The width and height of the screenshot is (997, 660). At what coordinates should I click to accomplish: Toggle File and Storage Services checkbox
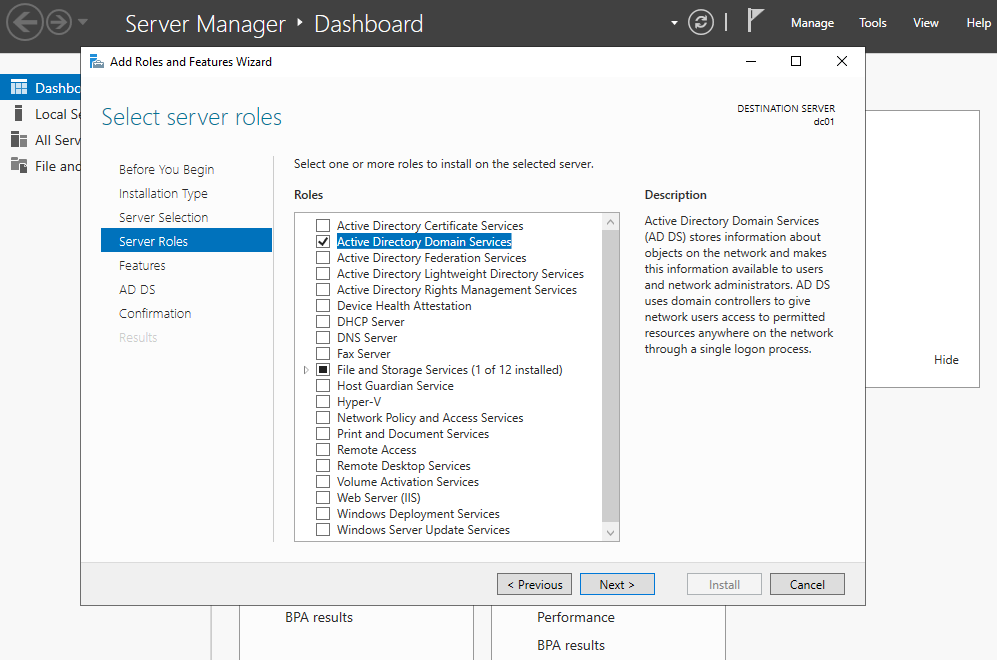point(323,369)
